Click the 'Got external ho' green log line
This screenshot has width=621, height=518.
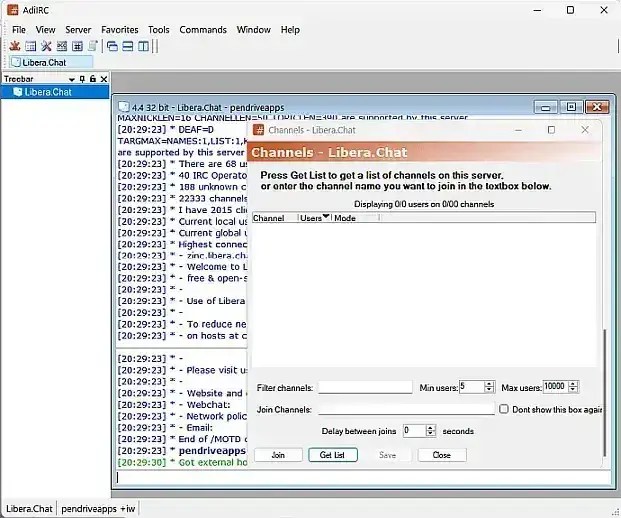point(182,462)
